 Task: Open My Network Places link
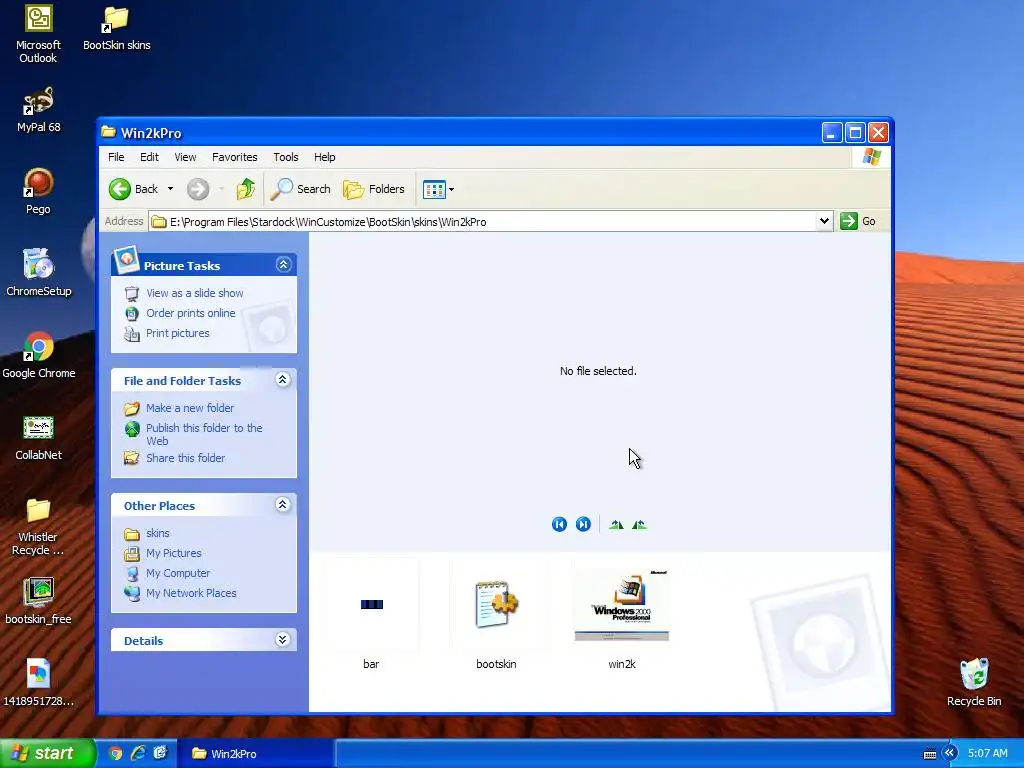[191, 593]
